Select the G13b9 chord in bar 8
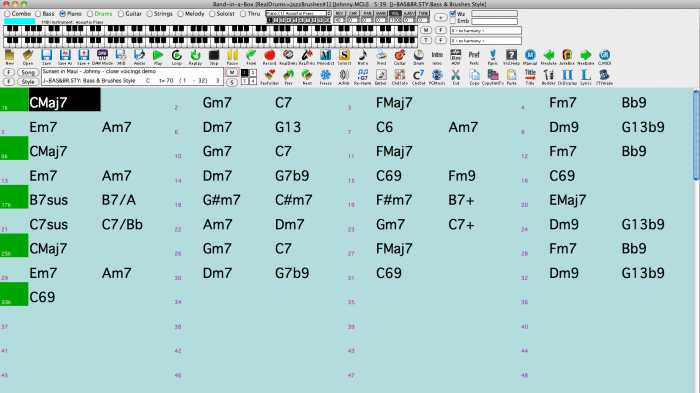 click(x=643, y=127)
